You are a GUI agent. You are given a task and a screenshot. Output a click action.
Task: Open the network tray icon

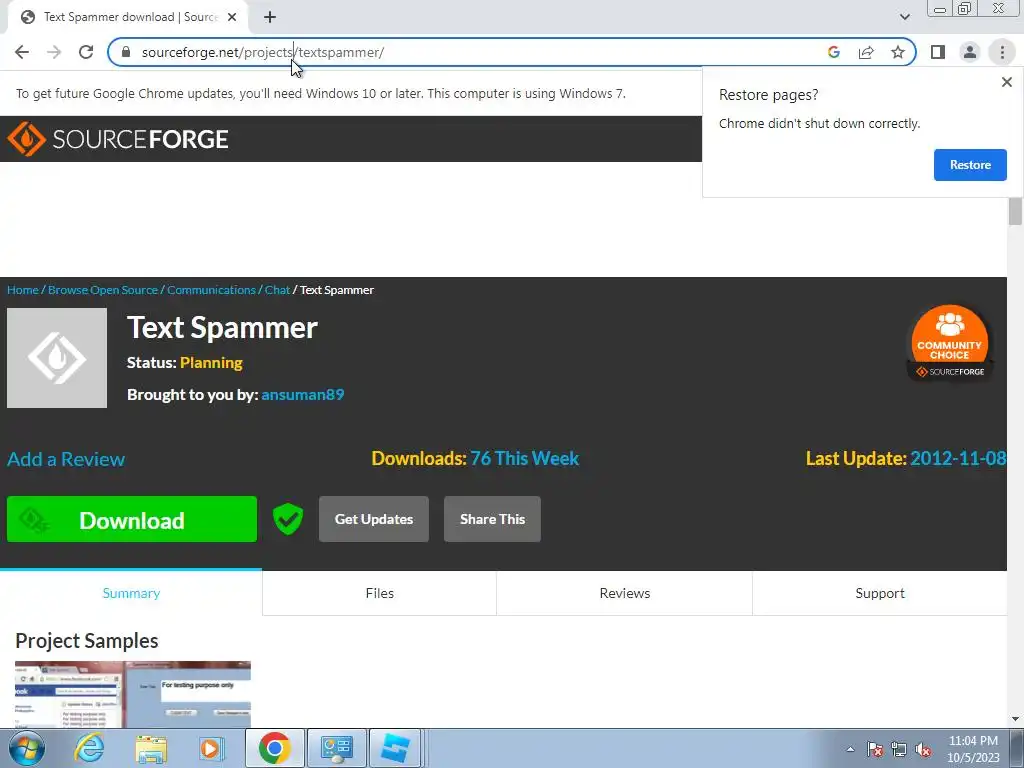tap(899, 749)
